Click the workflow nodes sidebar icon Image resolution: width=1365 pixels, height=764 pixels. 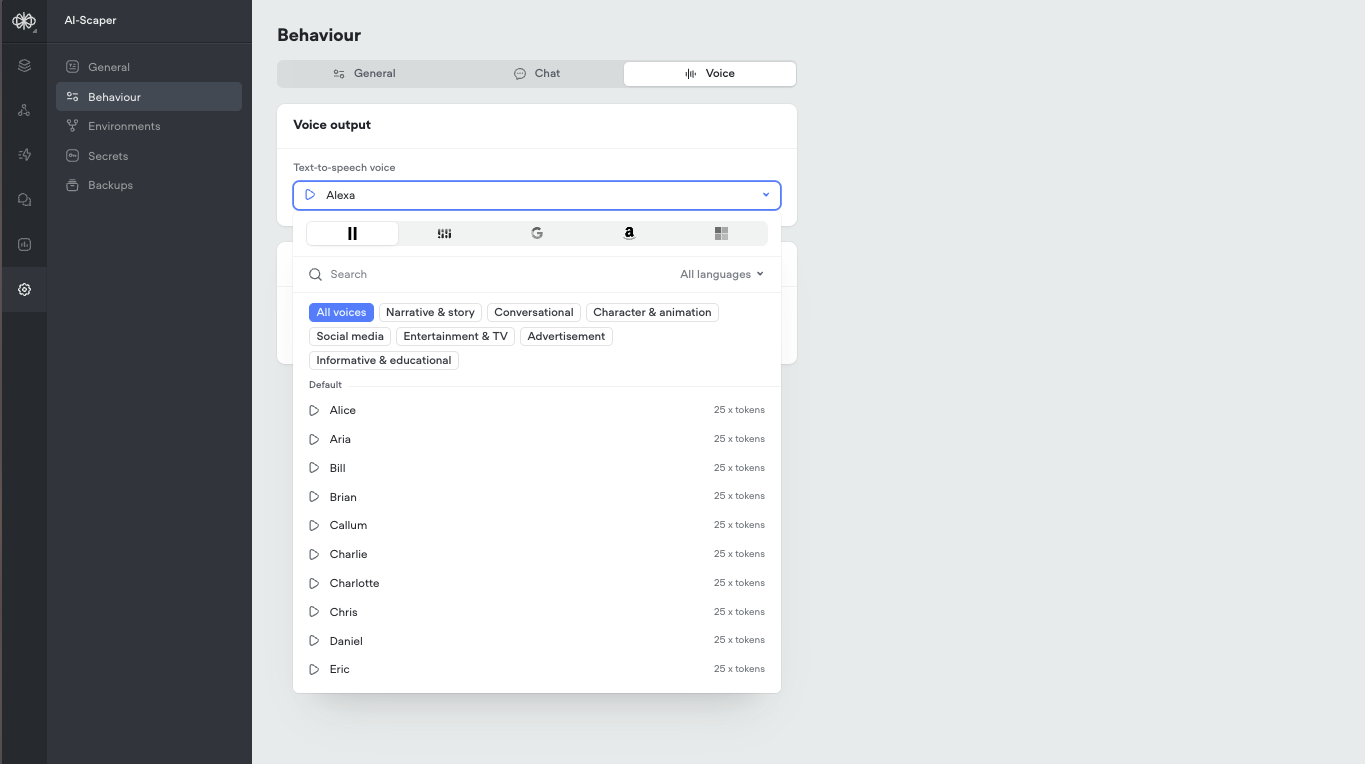tap(23, 110)
